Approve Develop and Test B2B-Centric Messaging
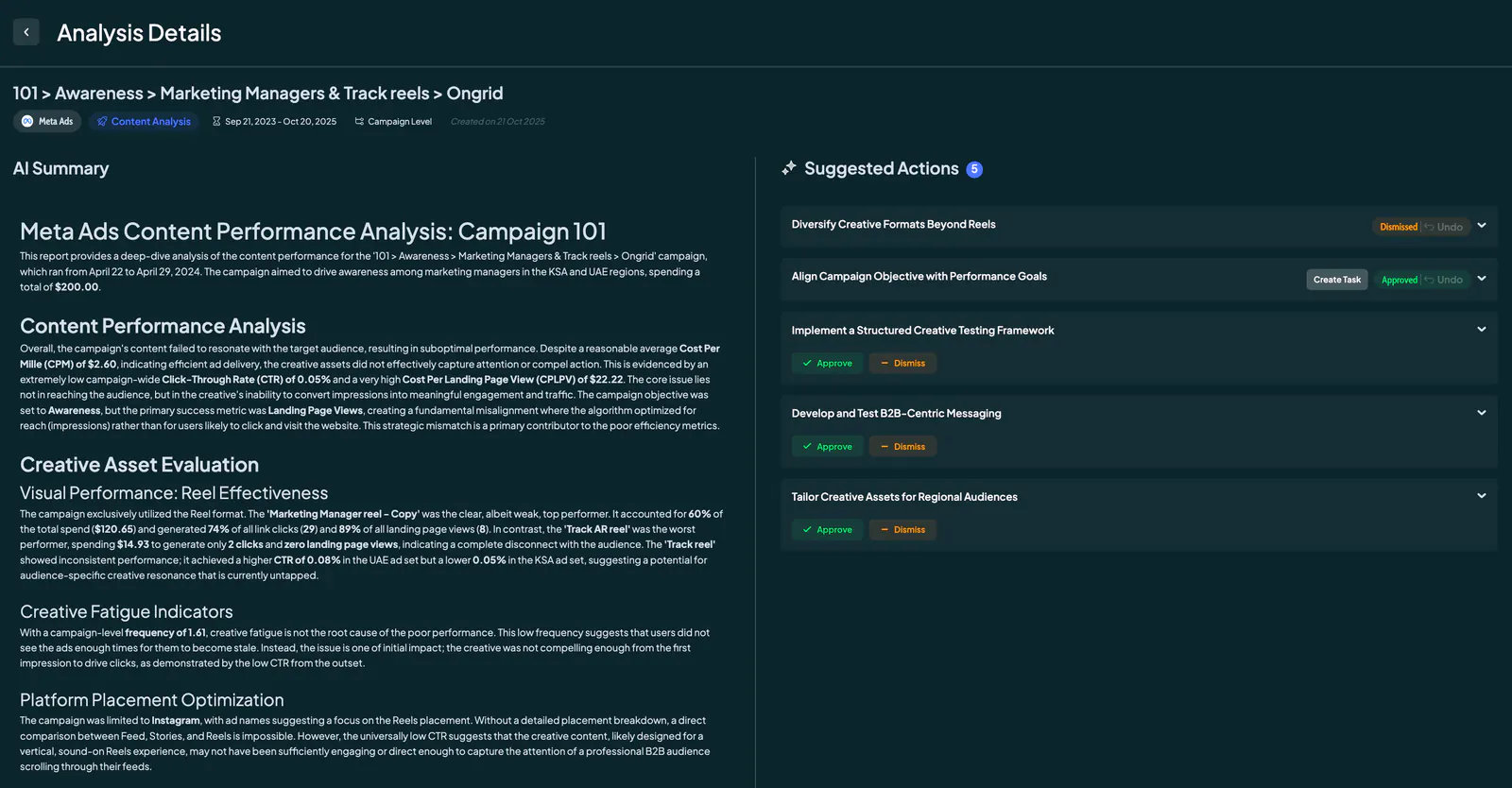 (828, 446)
